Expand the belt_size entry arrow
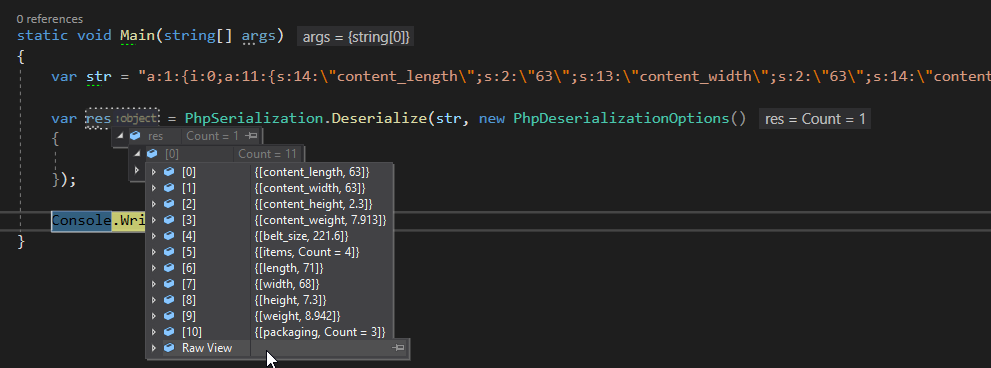The height and width of the screenshot is (368, 991). click(154, 236)
